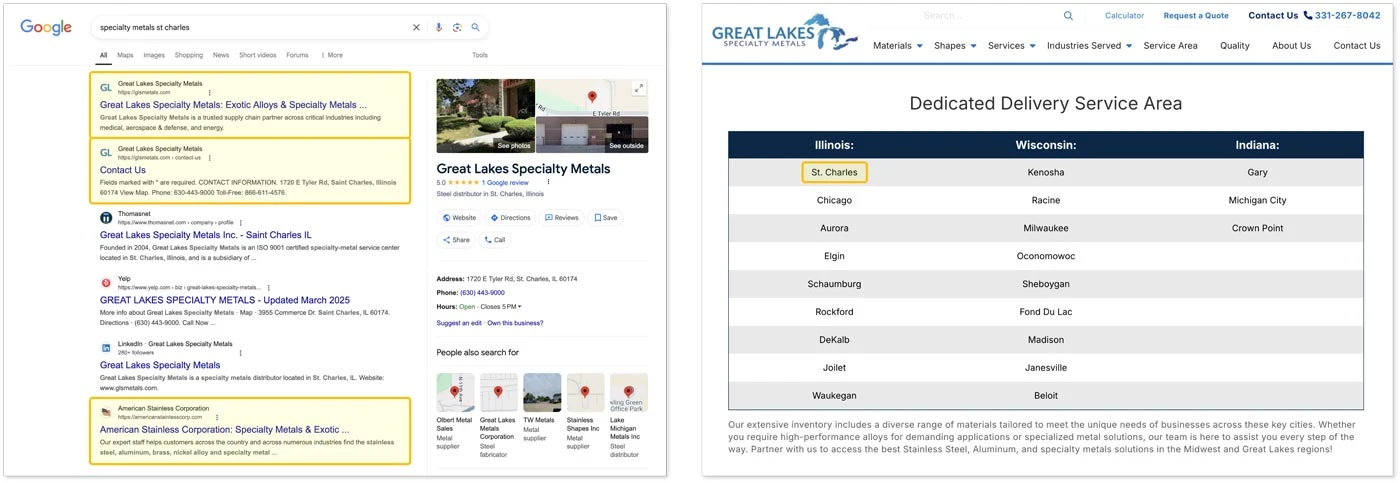Save the business with the Save button
Viewport: 1400px width, 483px height.
pyautogui.click(x=606, y=217)
